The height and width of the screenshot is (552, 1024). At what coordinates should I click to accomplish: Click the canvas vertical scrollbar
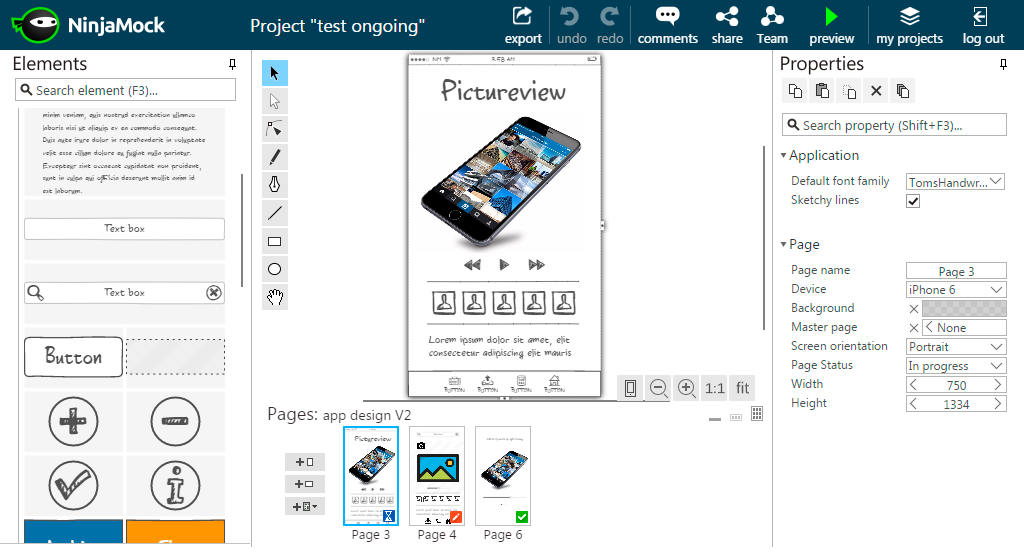(763, 238)
